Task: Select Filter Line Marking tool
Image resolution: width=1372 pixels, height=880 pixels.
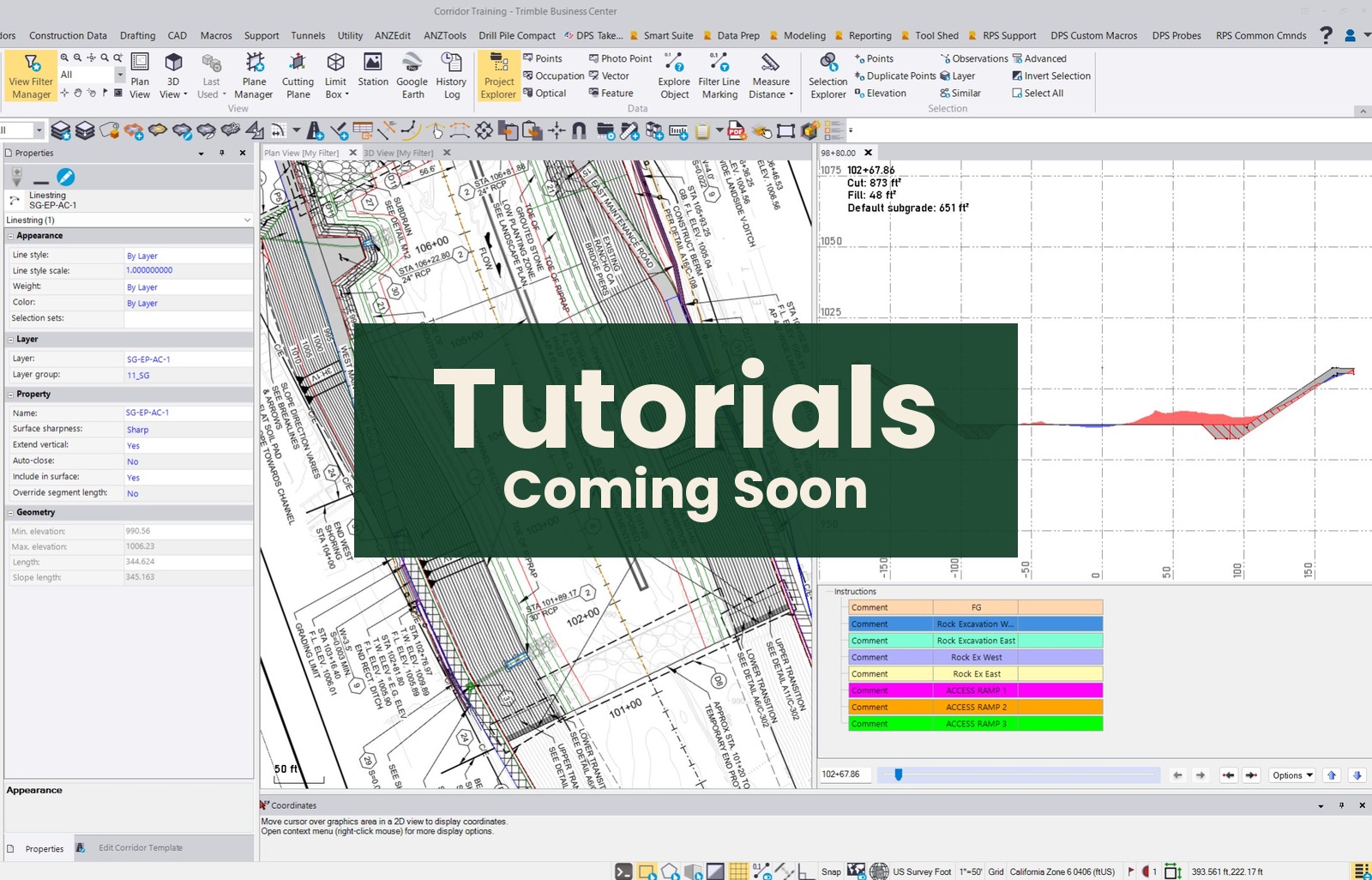Action: [719, 75]
